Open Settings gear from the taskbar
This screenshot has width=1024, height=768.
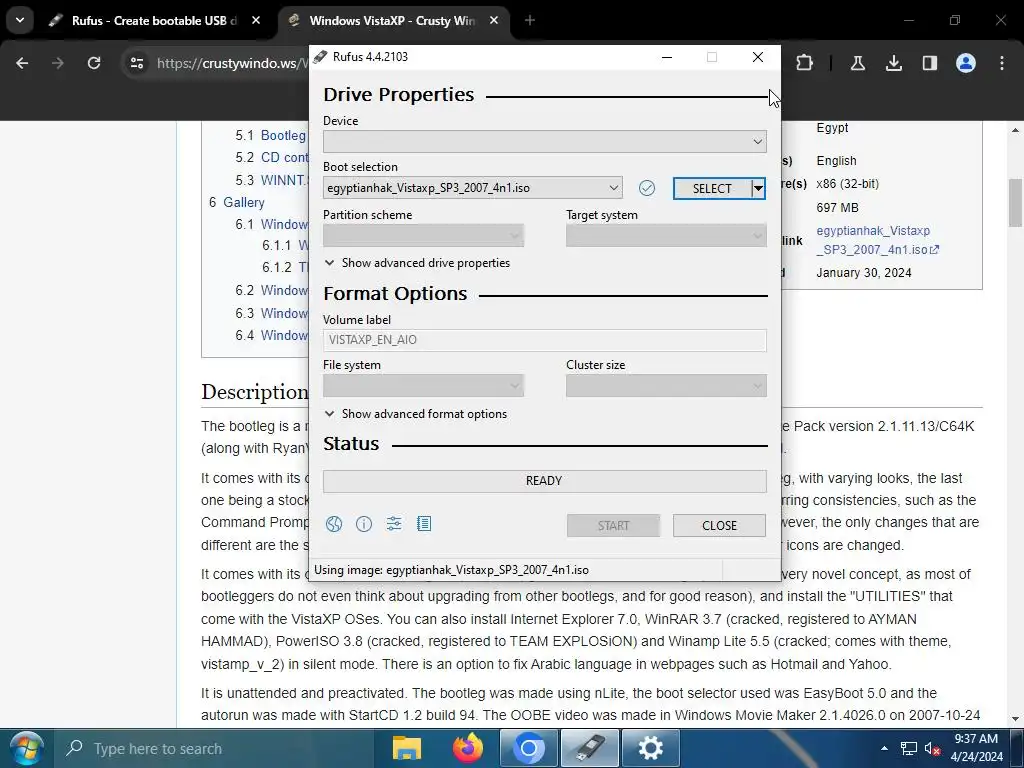point(650,748)
